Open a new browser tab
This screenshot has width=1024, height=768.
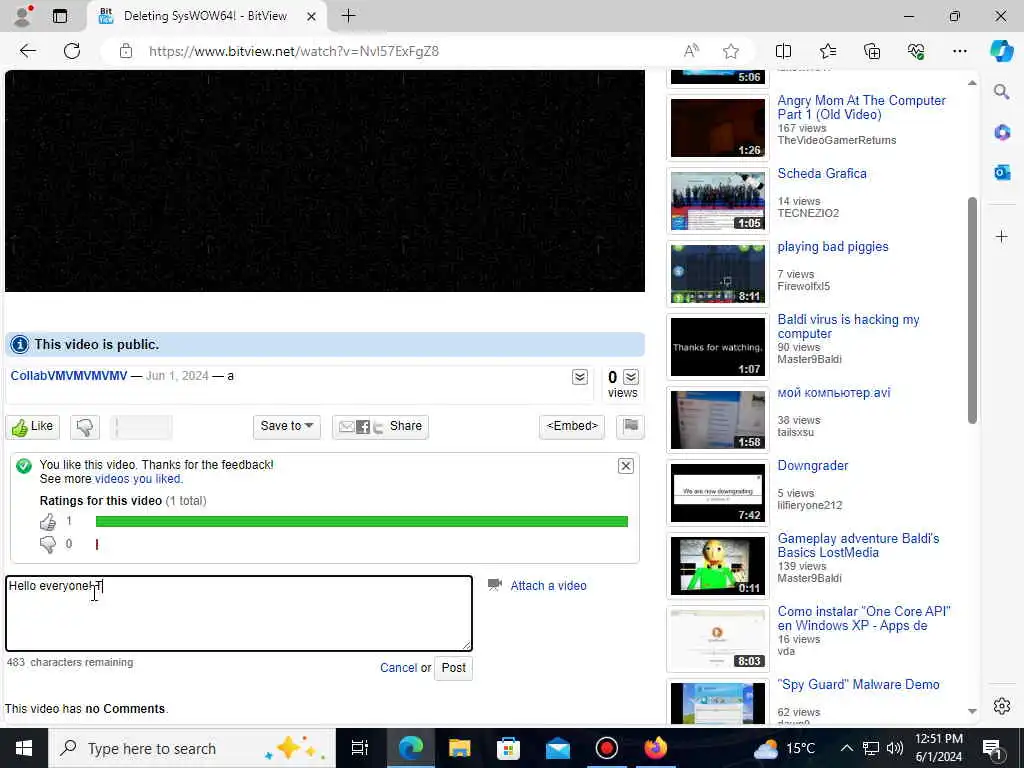(349, 16)
